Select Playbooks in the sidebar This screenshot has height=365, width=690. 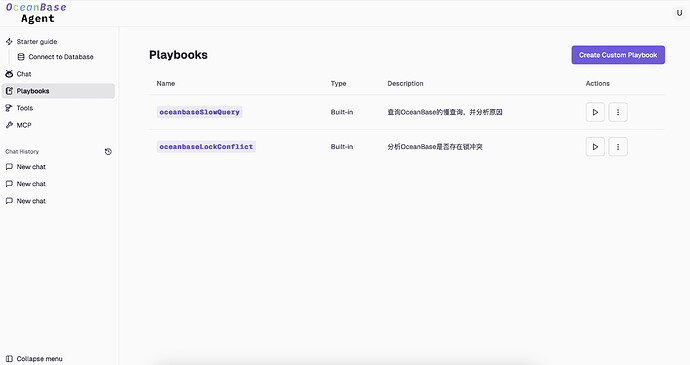click(58, 91)
